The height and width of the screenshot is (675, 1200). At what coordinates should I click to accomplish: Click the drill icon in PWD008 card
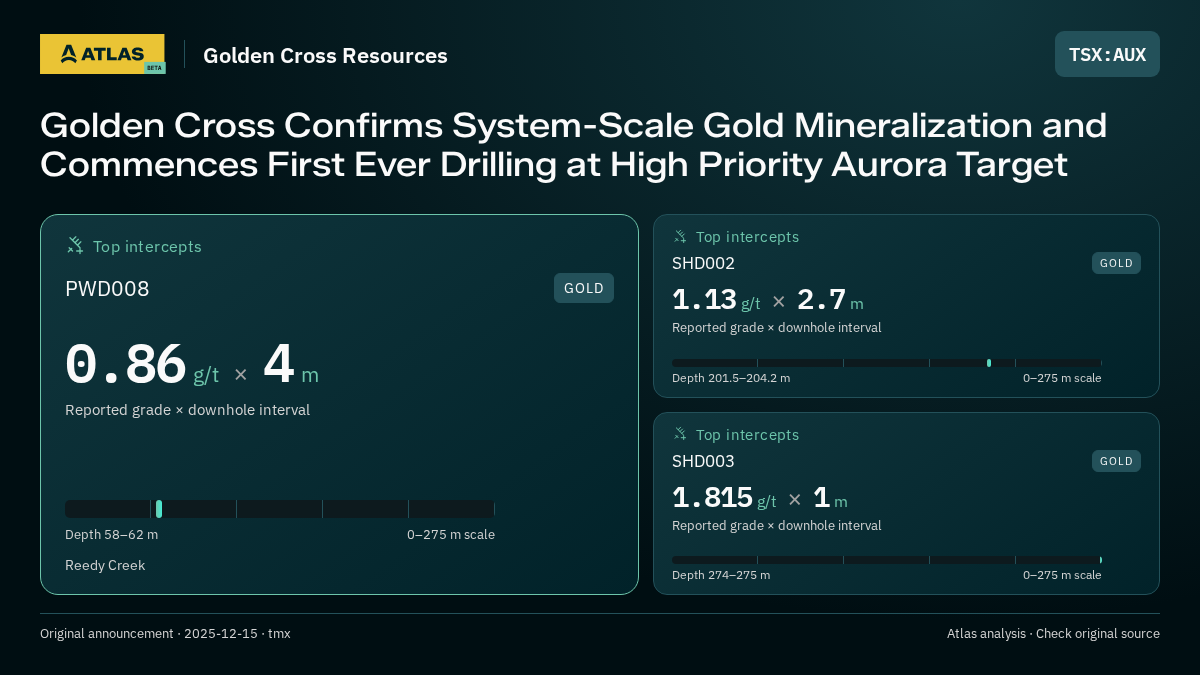(75, 246)
